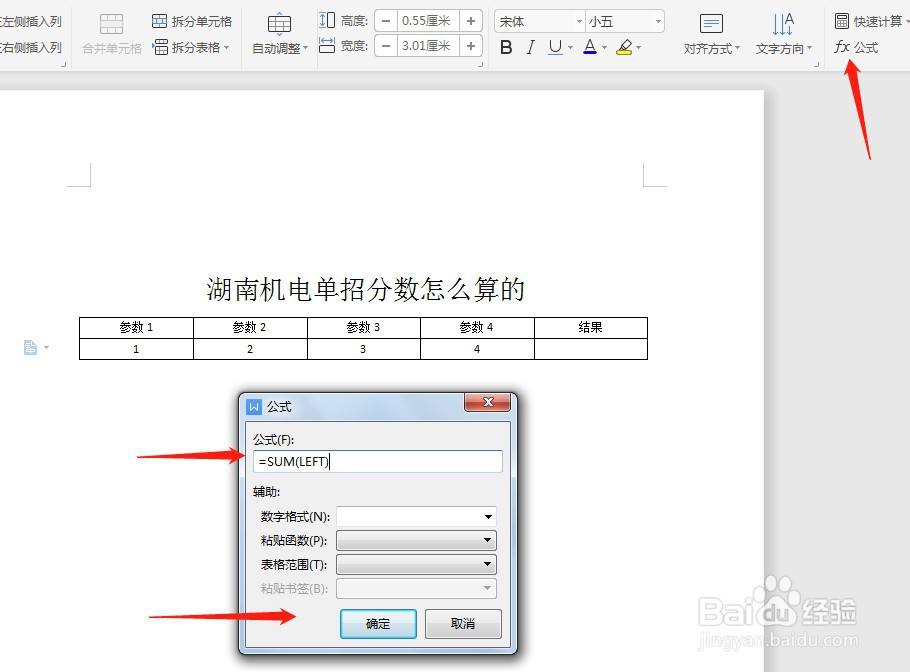This screenshot has width=910, height=672.
Task: Click 取消 to cancel the formula dialog
Action: pos(463,624)
